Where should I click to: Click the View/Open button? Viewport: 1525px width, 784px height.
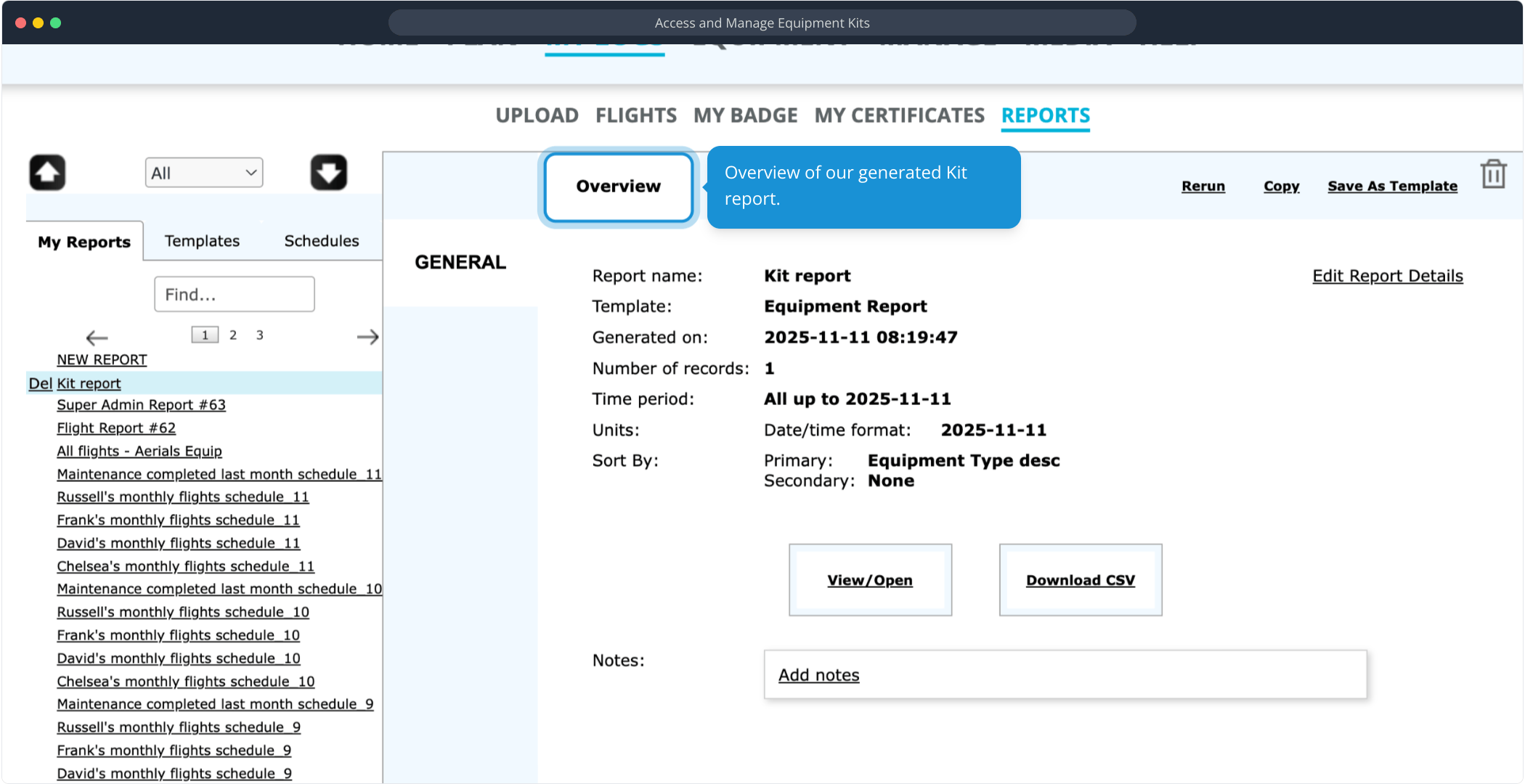(869, 580)
